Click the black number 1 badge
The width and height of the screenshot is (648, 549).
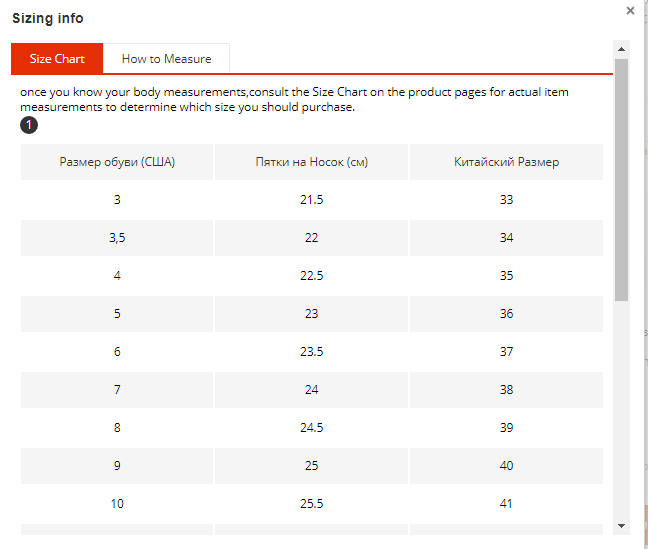tap(29, 125)
